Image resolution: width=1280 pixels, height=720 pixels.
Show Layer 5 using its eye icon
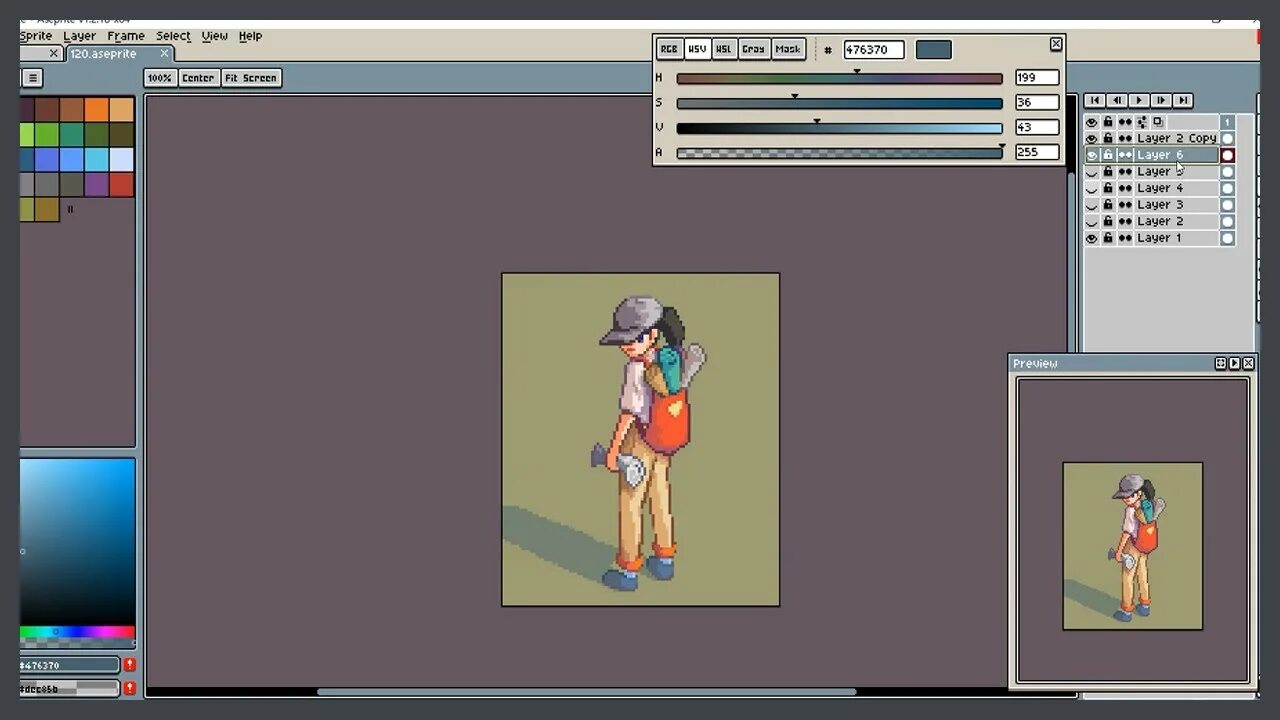point(1092,172)
